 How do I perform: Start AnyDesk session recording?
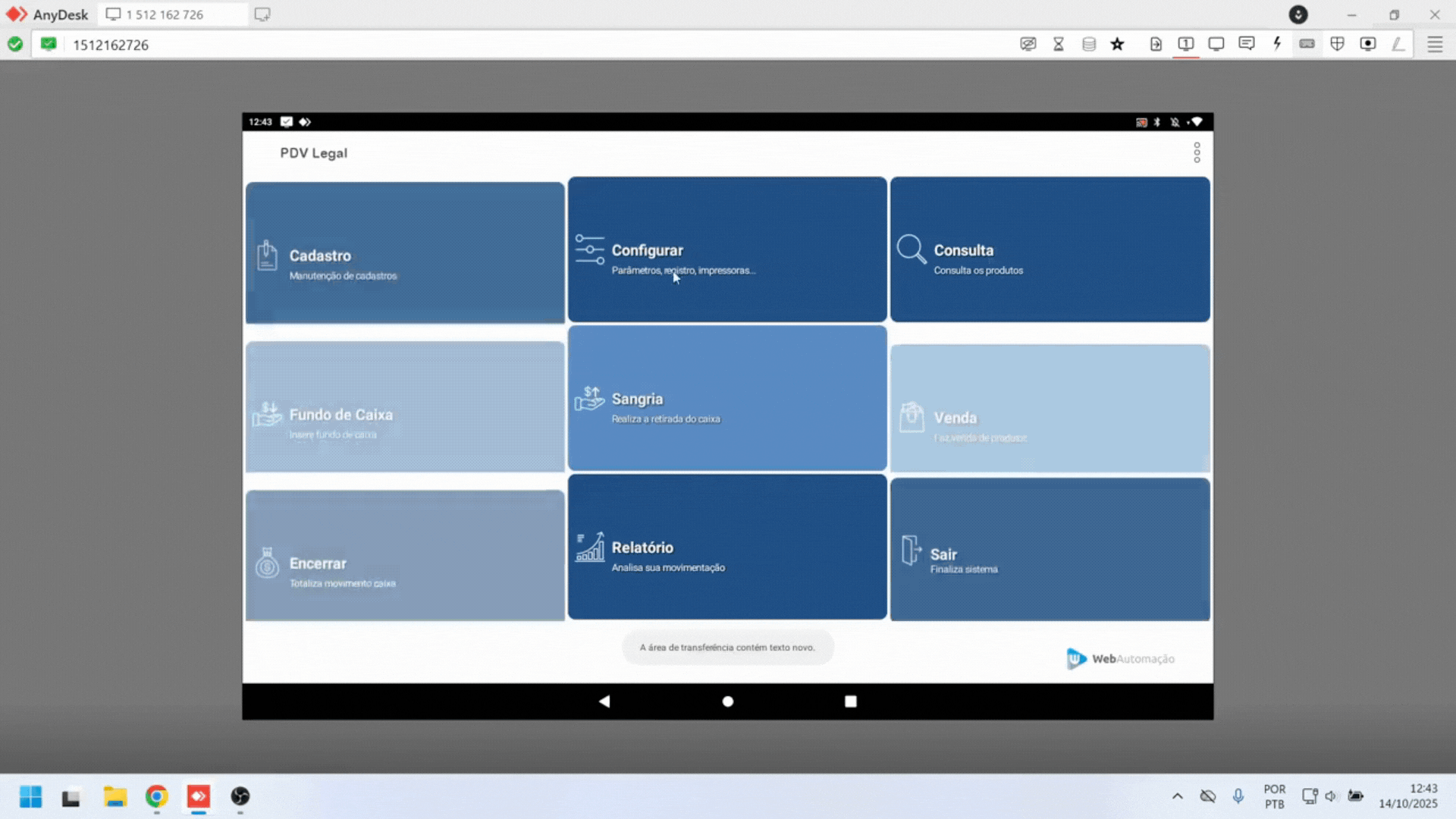click(1367, 44)
